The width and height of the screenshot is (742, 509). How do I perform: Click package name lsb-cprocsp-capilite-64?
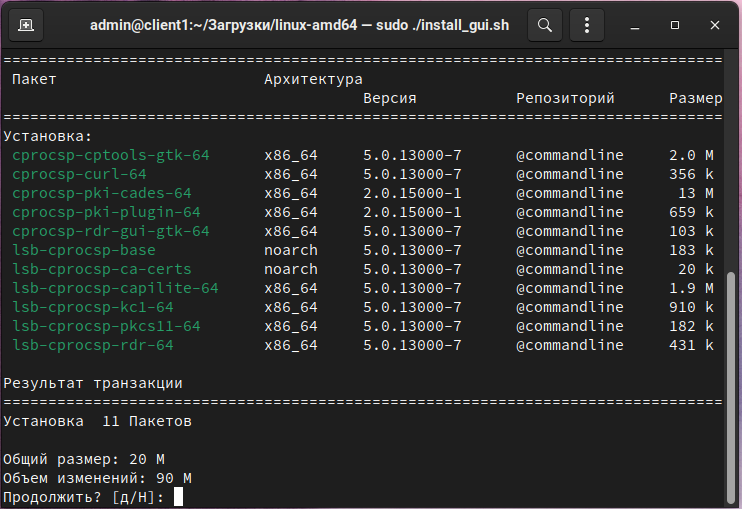pos(115,288)
